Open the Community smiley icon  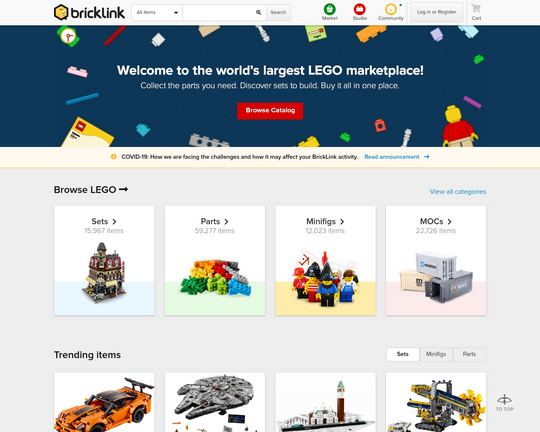tap(391, 9)
